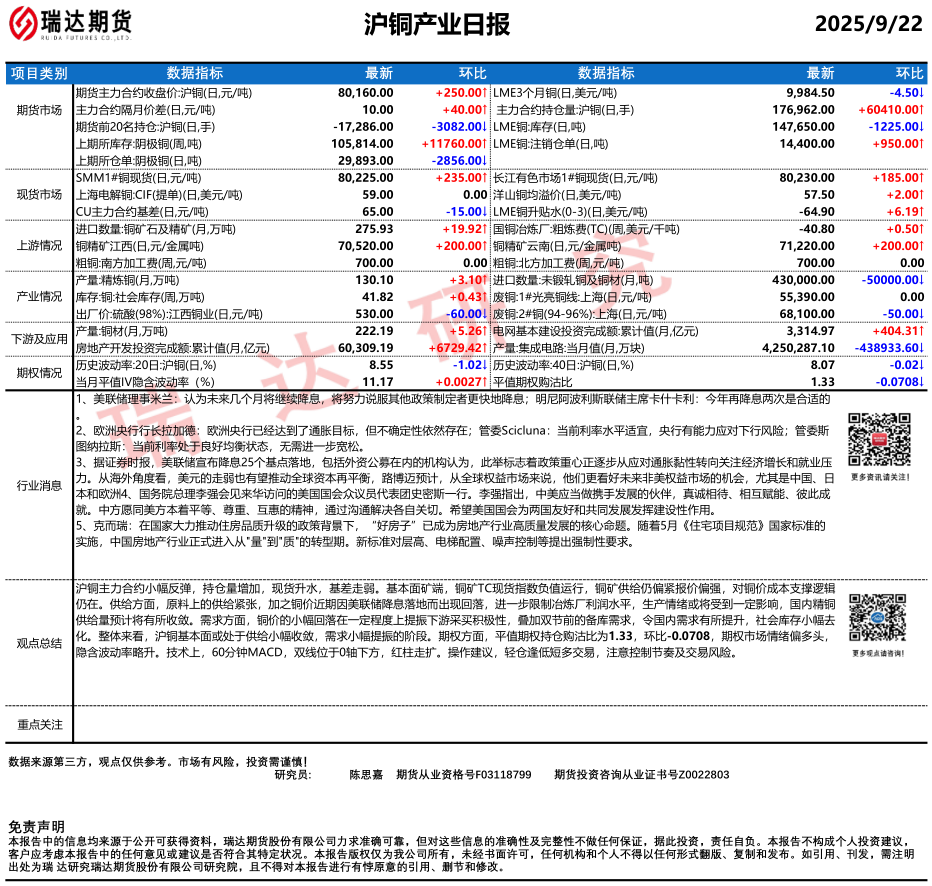The height and width of the screenshot is (886, 932).
Task: Click the 项目类别 column header
Action: (x=39, y=73)
